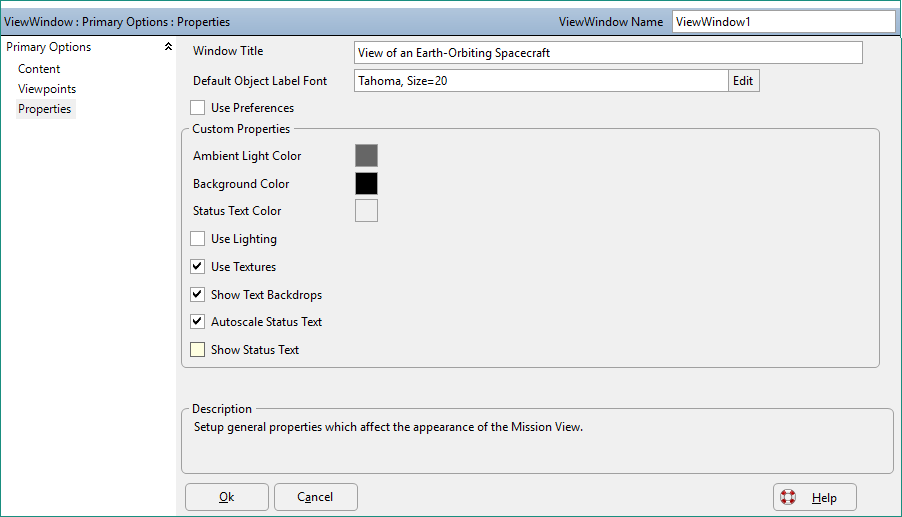Click the ViewWindow Name field
The height and width of the screenshot is (517, 902).
click(x=783, y=22)
